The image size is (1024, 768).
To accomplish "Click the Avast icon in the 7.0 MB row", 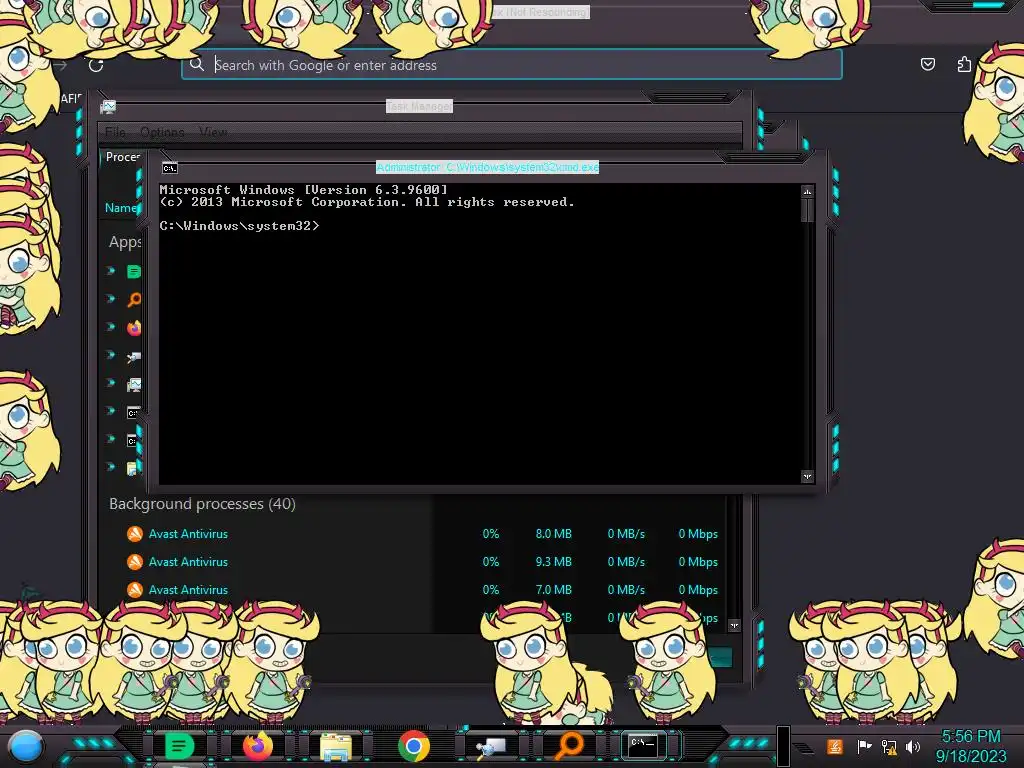I will (135, 590).
